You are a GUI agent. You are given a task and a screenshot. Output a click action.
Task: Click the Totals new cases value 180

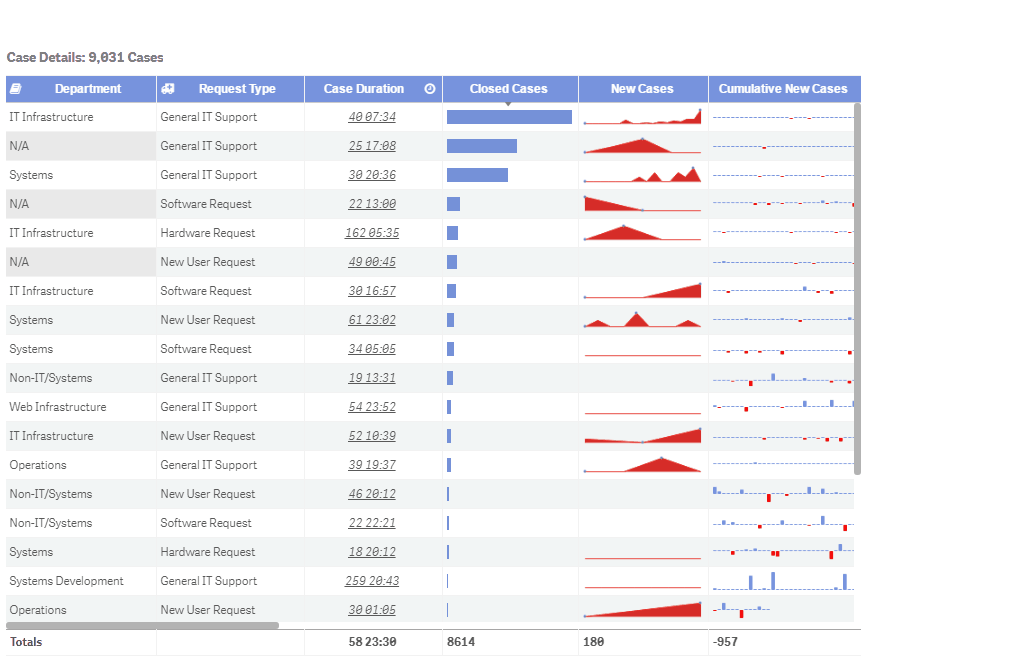tap(593, 642)
